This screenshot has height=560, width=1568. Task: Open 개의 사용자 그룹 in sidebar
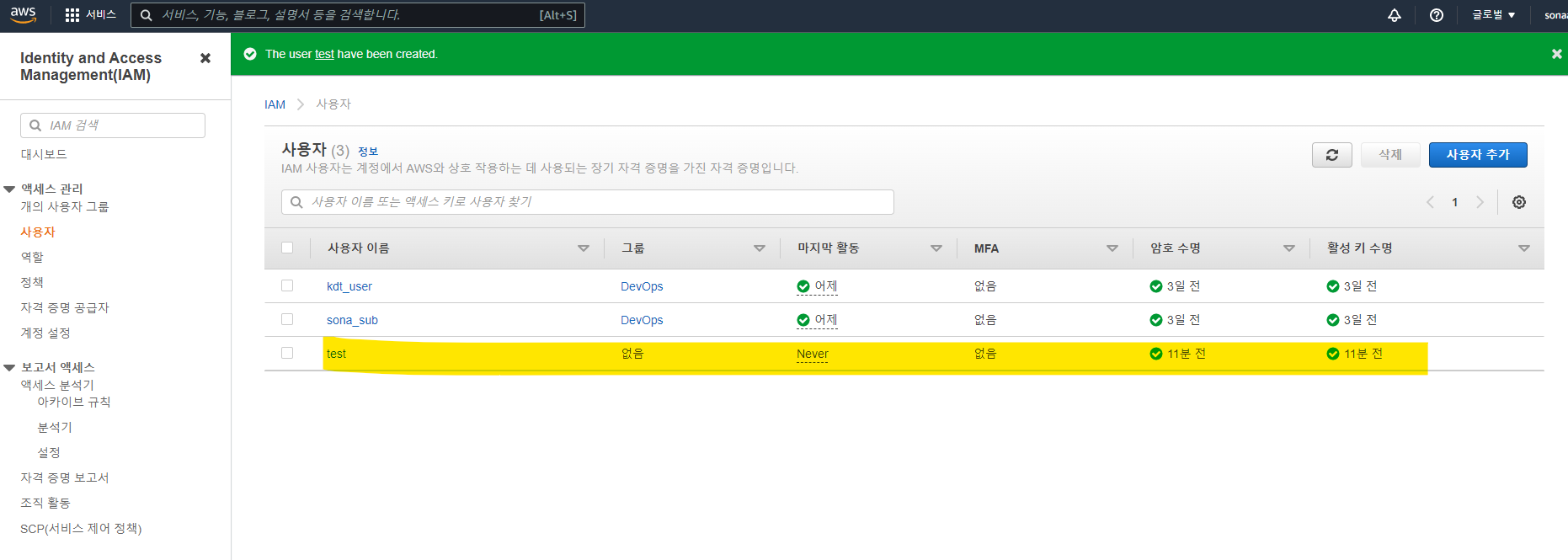[65, 206]
